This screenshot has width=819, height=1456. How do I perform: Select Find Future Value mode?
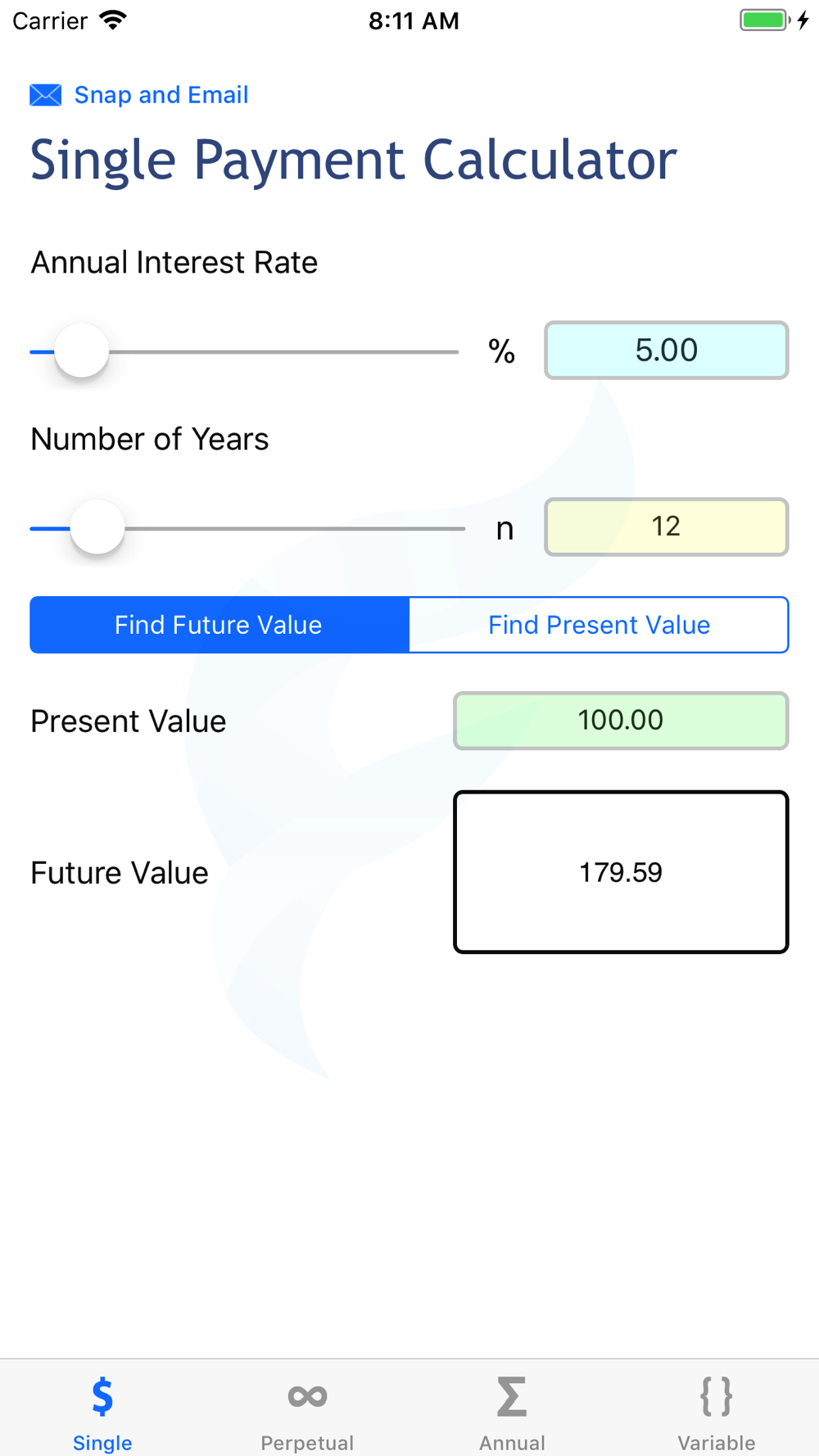coord(219,625)
